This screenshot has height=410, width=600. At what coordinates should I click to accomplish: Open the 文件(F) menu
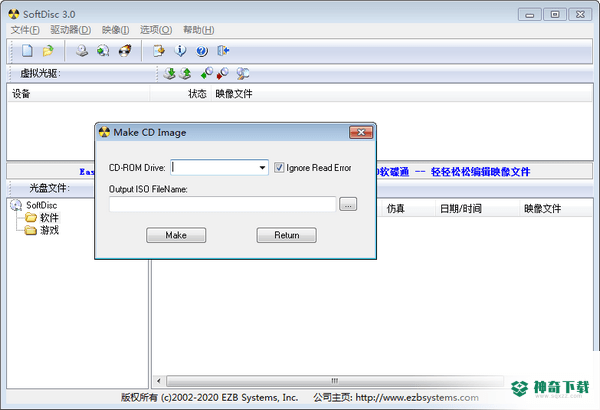25,30
